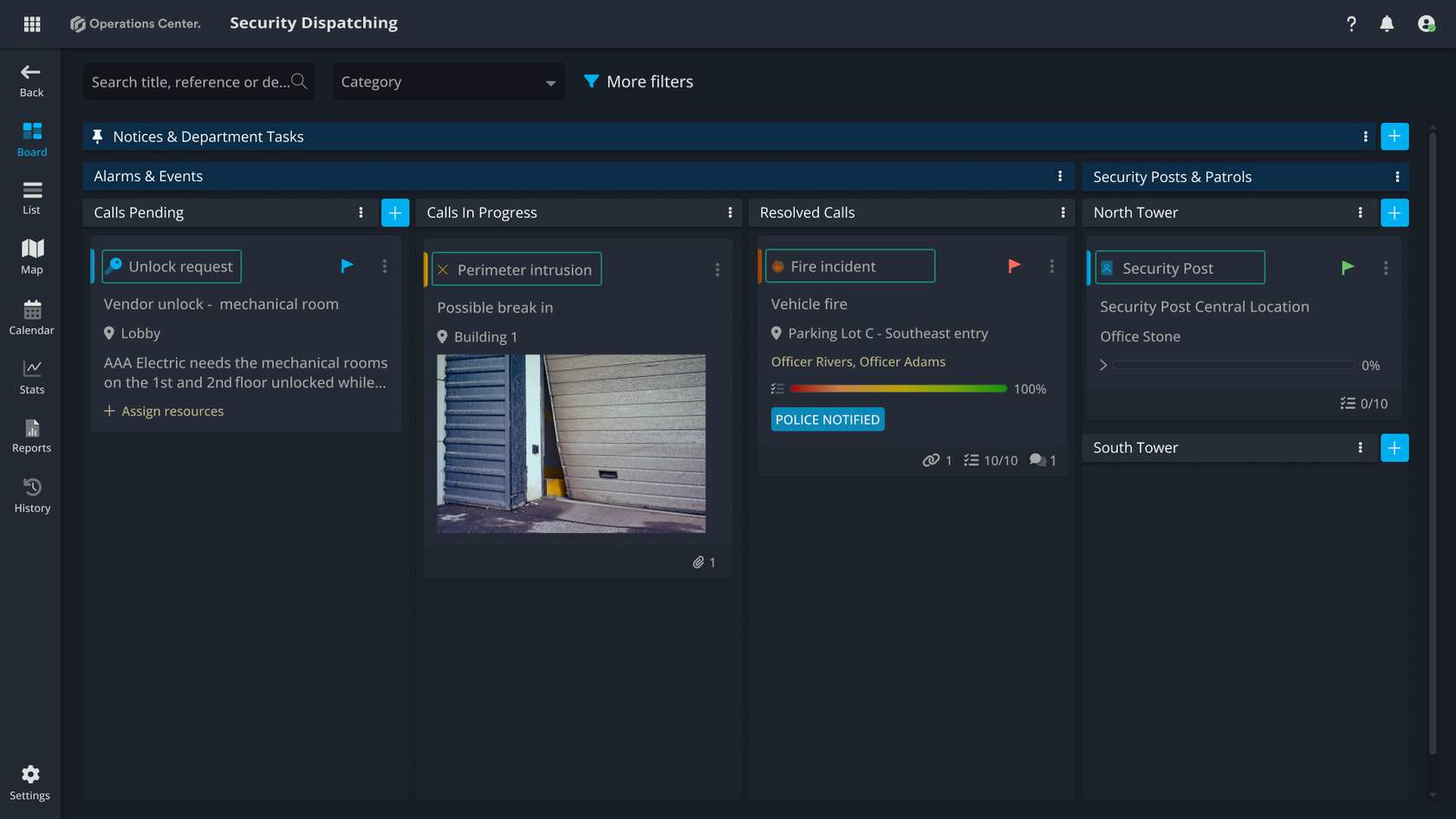The height and width of the screenshot is (819, 1456).
Task: Click the Unlock request category tag
Action: pyautogui.click(x=172, y=266)
